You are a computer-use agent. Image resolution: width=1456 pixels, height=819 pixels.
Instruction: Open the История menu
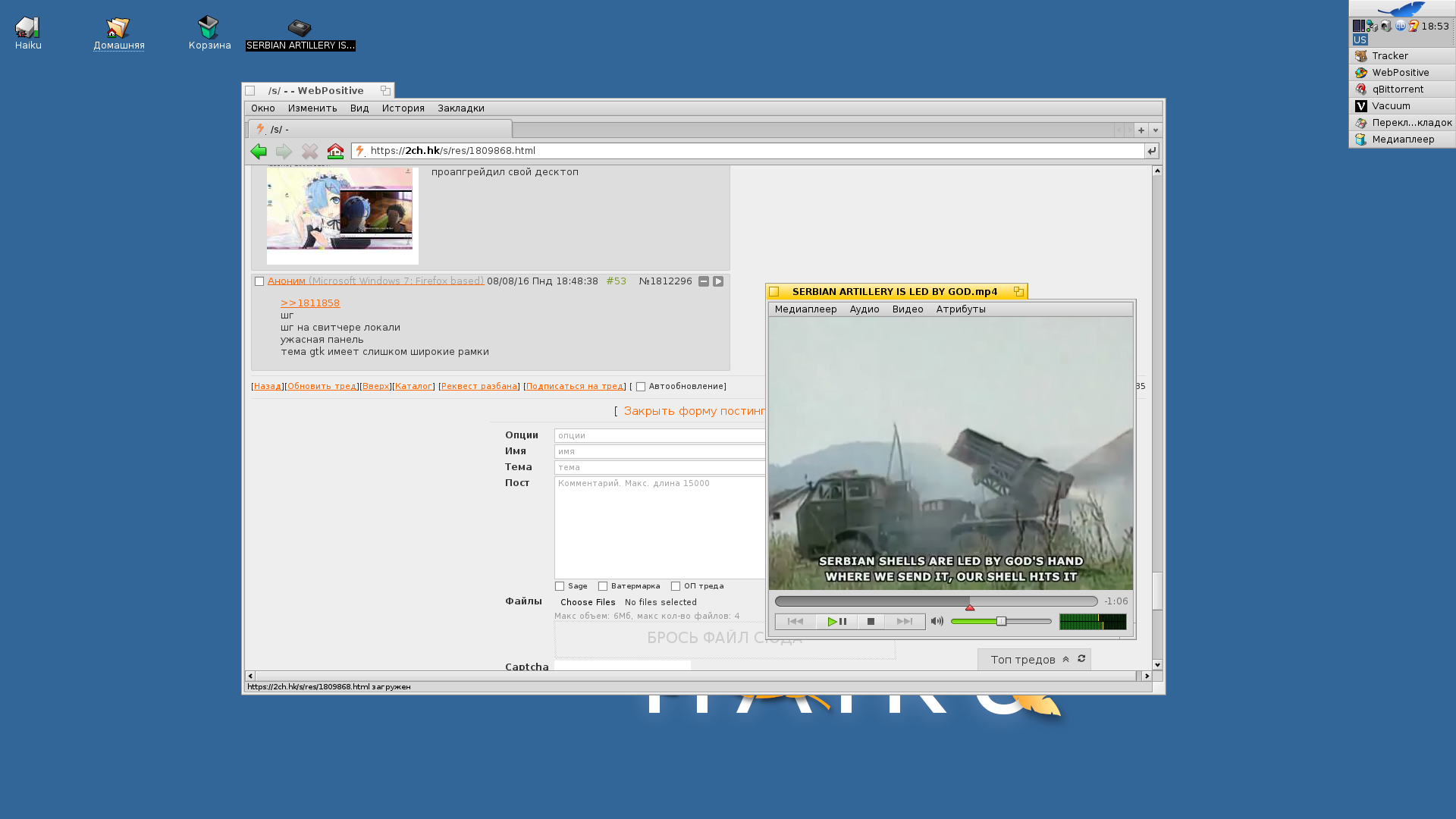click(x=403, y=108)
